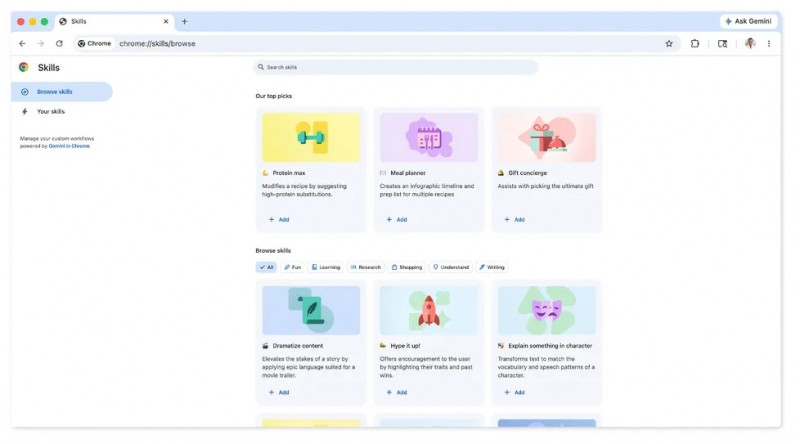The width and height of the screenshot is (800, 444).
Task: Click the user profile avatar
Action: coord(750,44)
